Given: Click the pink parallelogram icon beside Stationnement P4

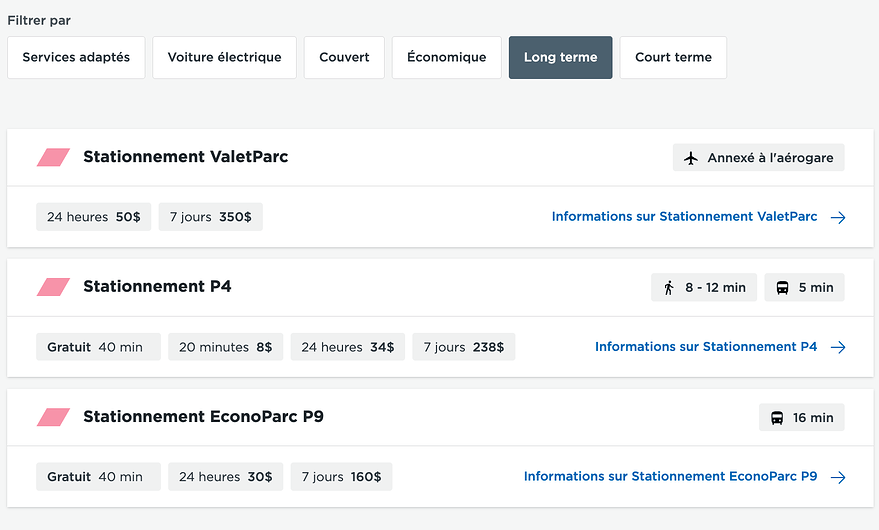Looking at the screenshot, I should [53, 287].
